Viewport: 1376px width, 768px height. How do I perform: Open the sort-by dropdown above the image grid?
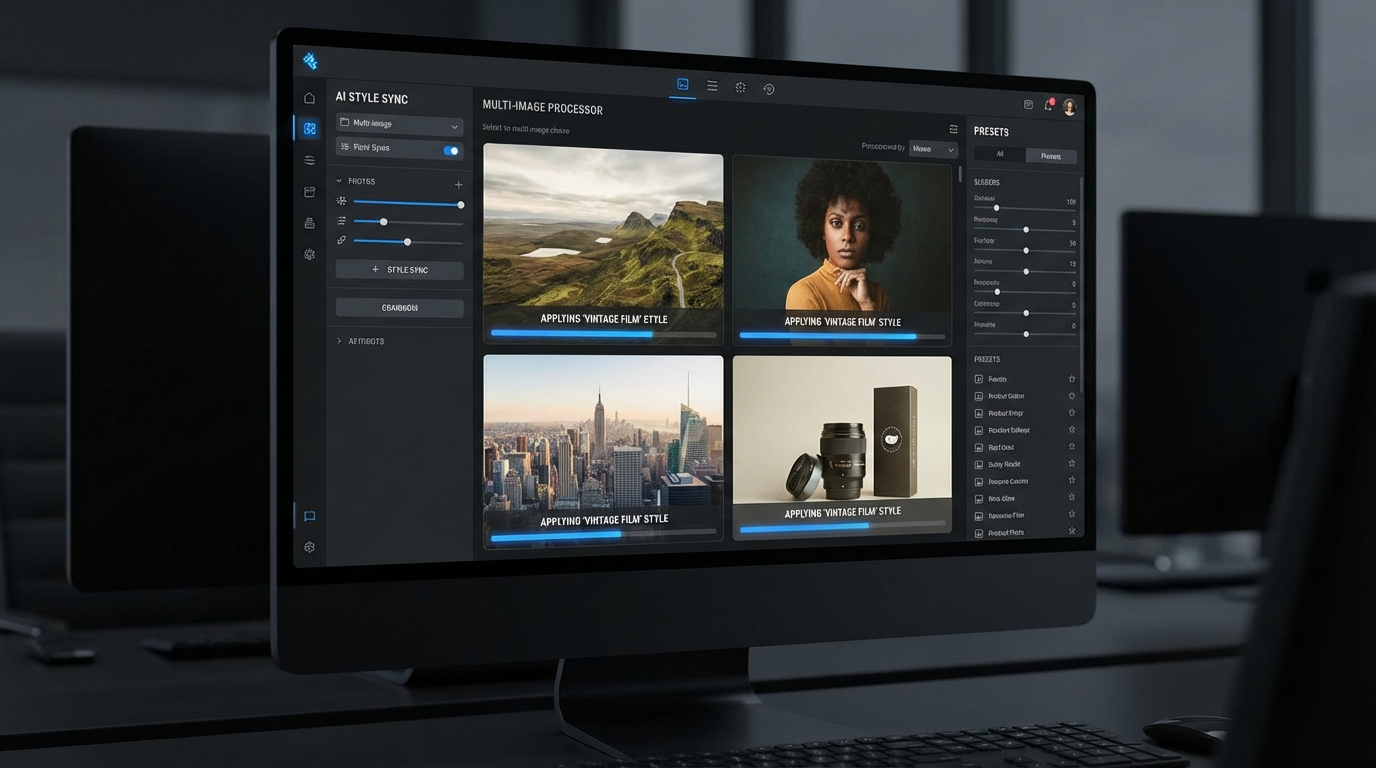933,149
